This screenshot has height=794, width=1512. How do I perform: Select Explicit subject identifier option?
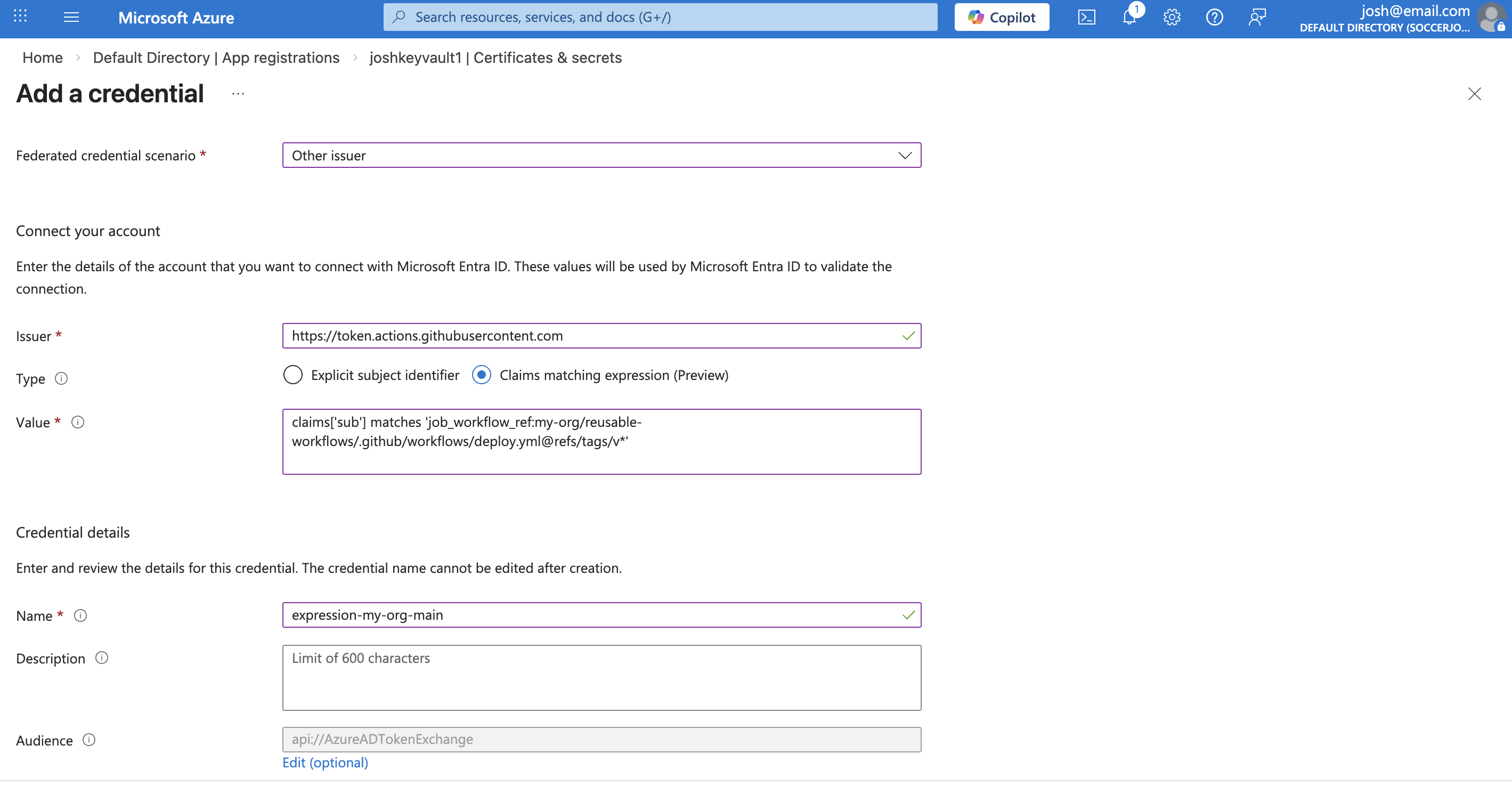(x=293, y=375)
